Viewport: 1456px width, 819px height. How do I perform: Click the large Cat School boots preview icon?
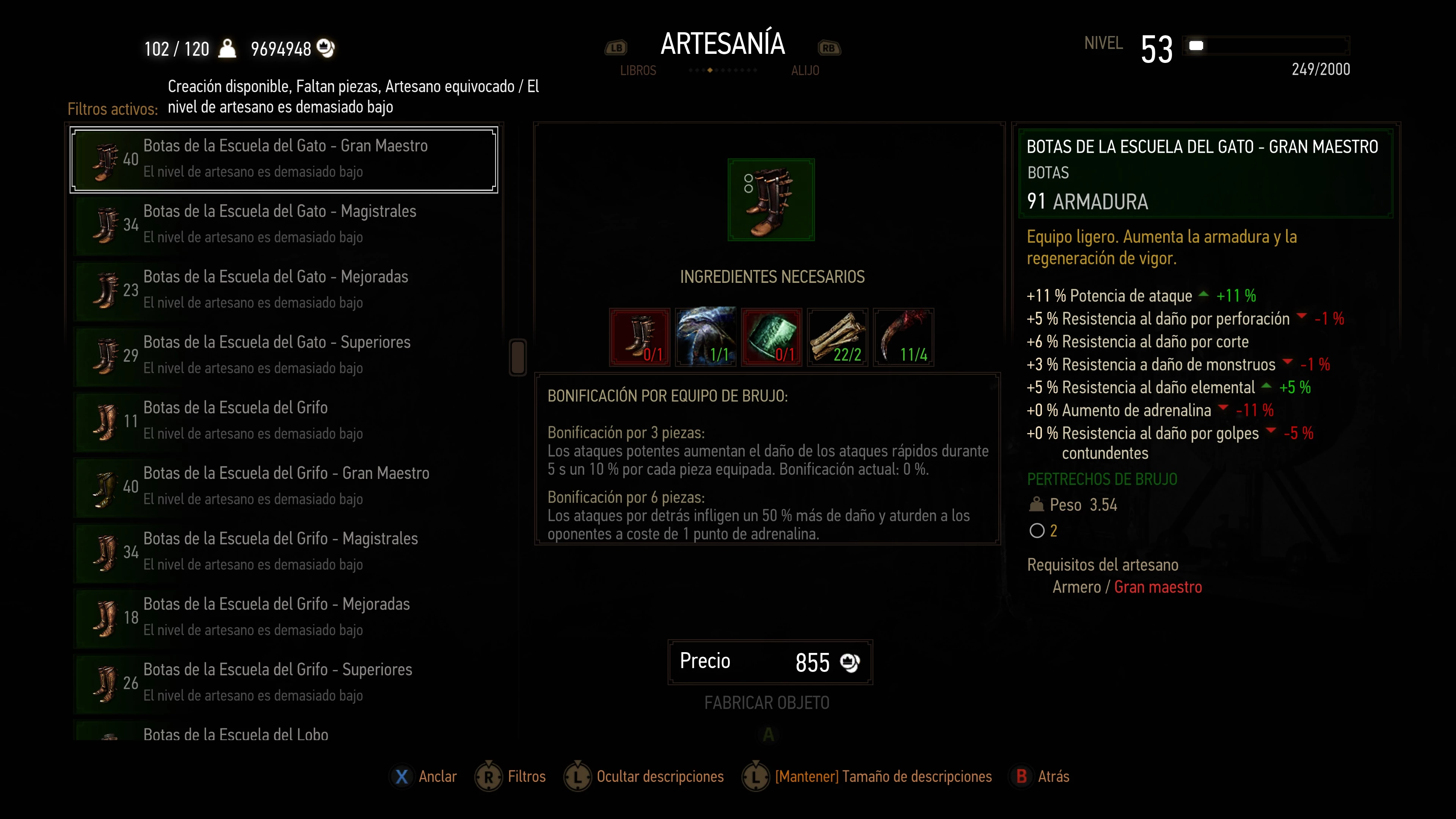coord(771,199)
